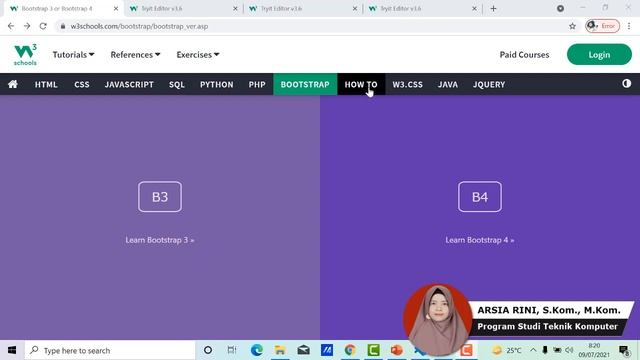Open the Tutorials dropdown menu
The height and width of the screenshot is (360, 640).
[73, 55]
